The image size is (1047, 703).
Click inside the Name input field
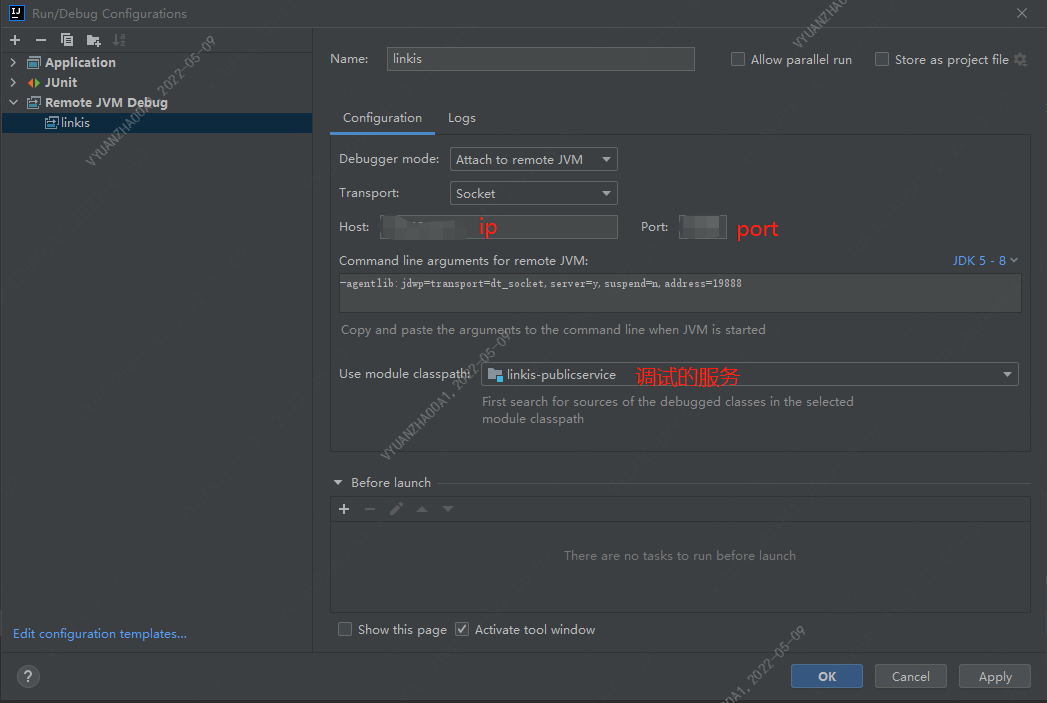(x=540, y=59)
